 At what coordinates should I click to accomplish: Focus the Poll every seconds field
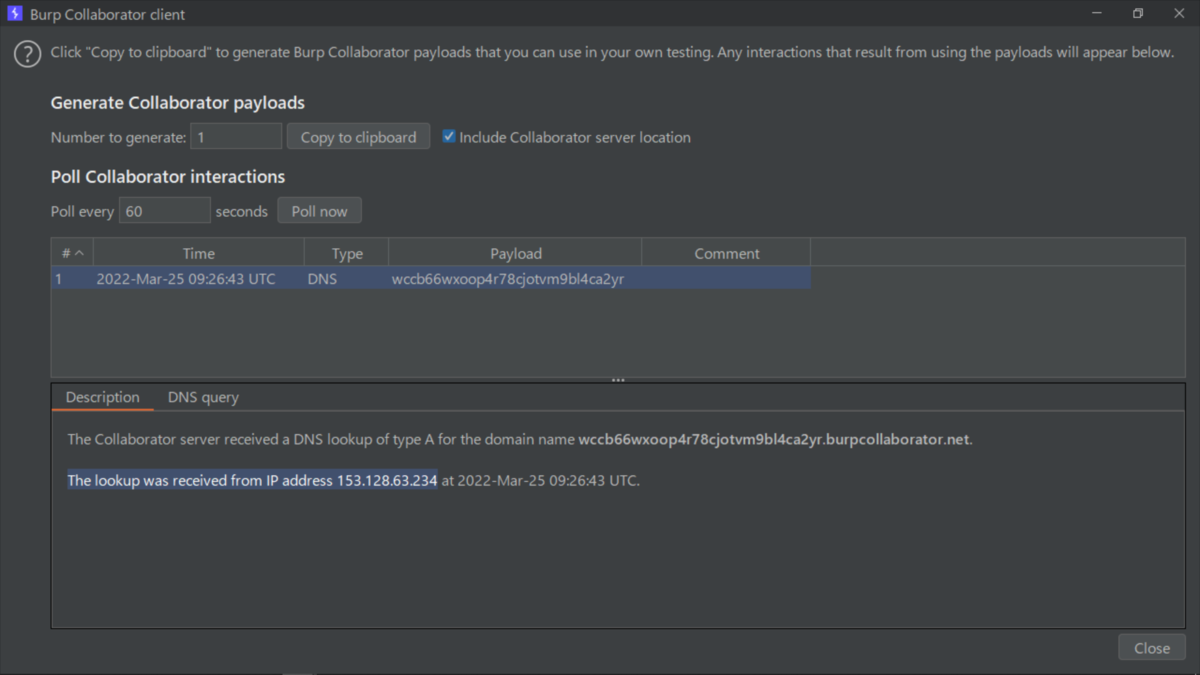point(164,211)
